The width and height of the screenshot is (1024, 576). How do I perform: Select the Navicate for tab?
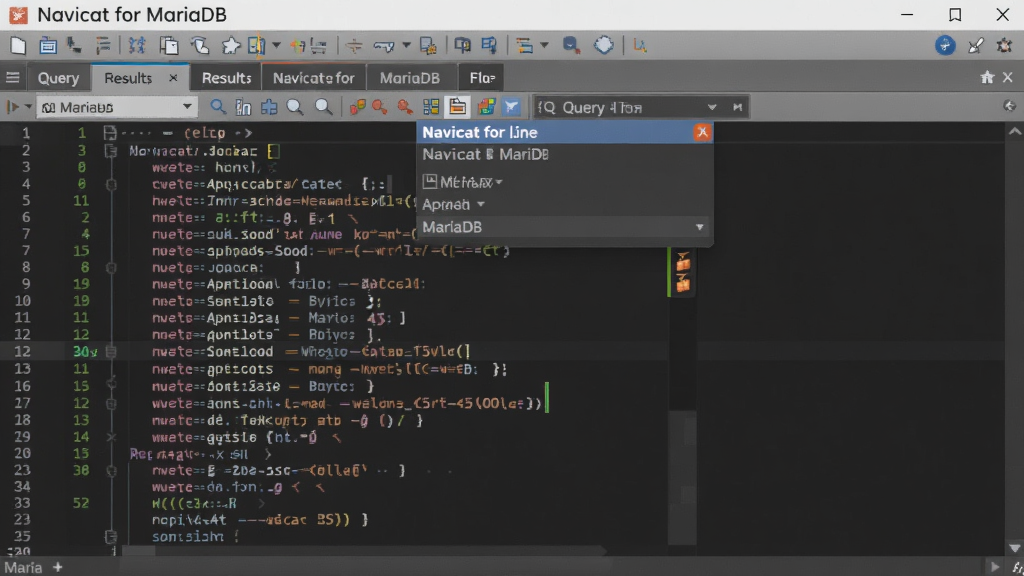click(313, 78)
